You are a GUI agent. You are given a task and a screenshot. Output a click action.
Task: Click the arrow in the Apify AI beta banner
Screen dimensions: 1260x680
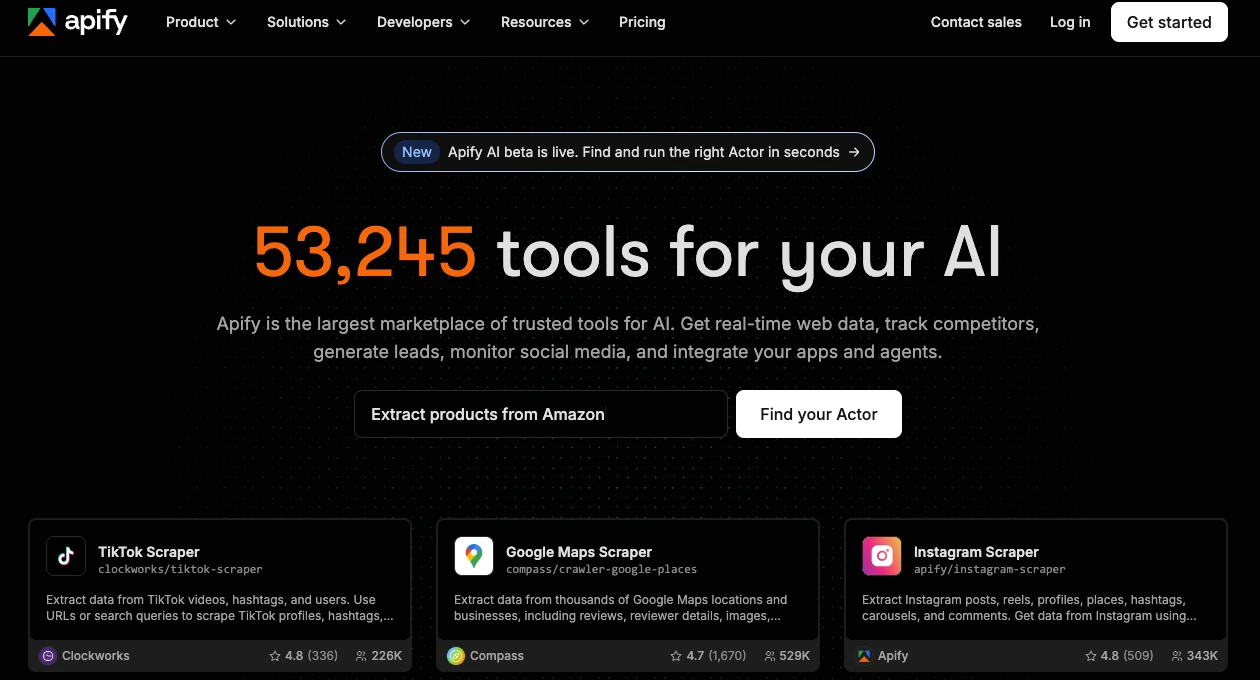pos(854,152)
